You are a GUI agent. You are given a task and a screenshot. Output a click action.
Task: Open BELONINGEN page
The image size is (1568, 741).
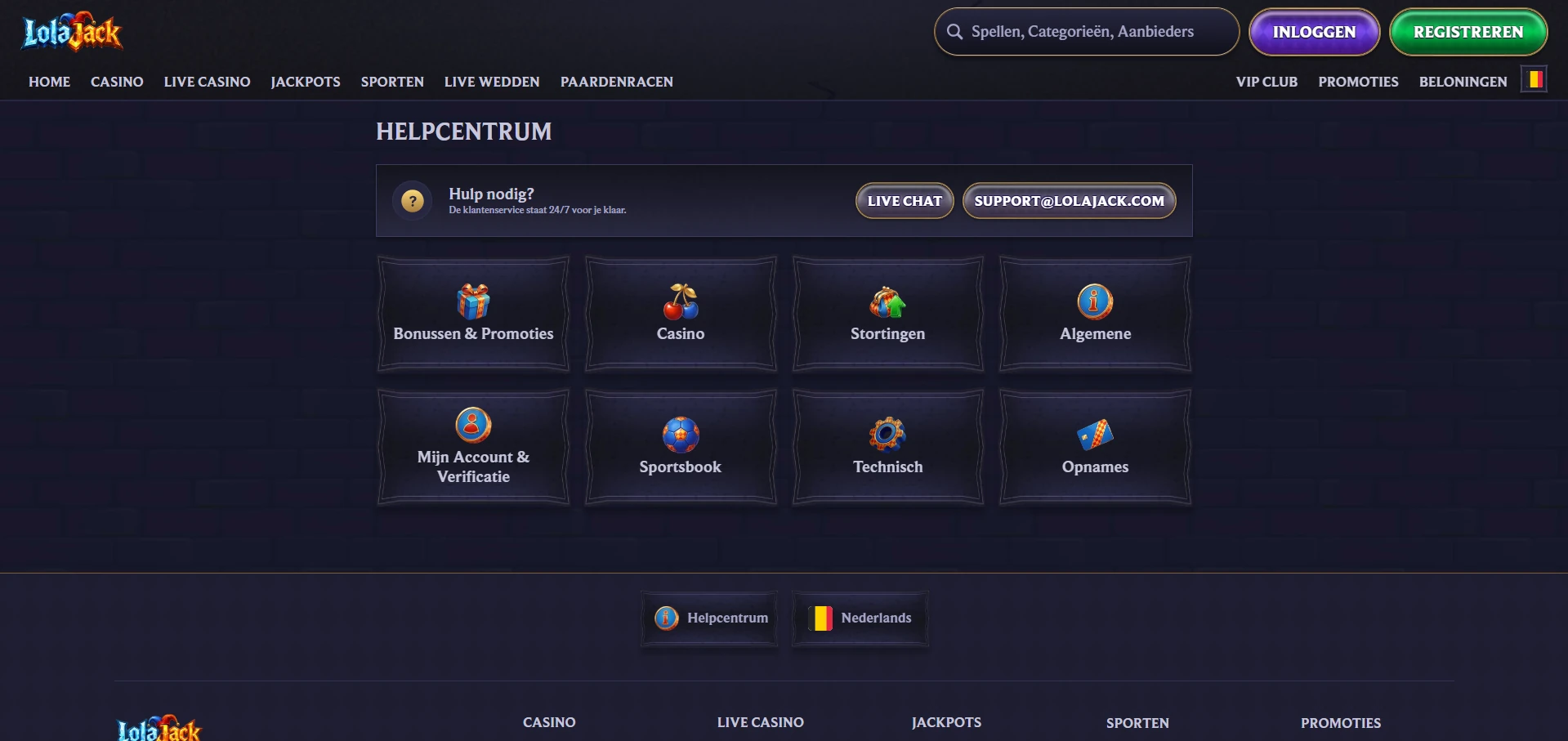(x=1463, y=82)
